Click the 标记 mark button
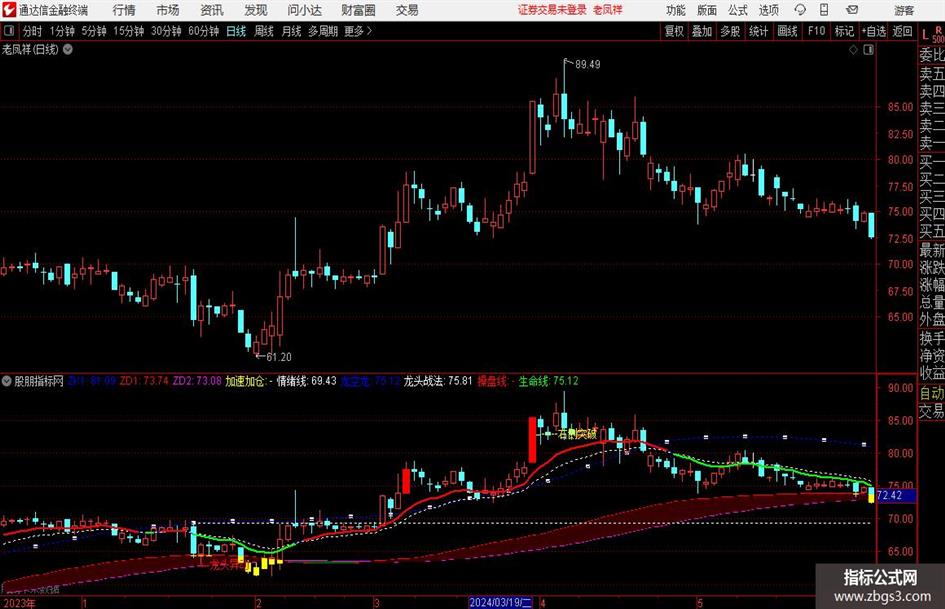 click(844, 31)
